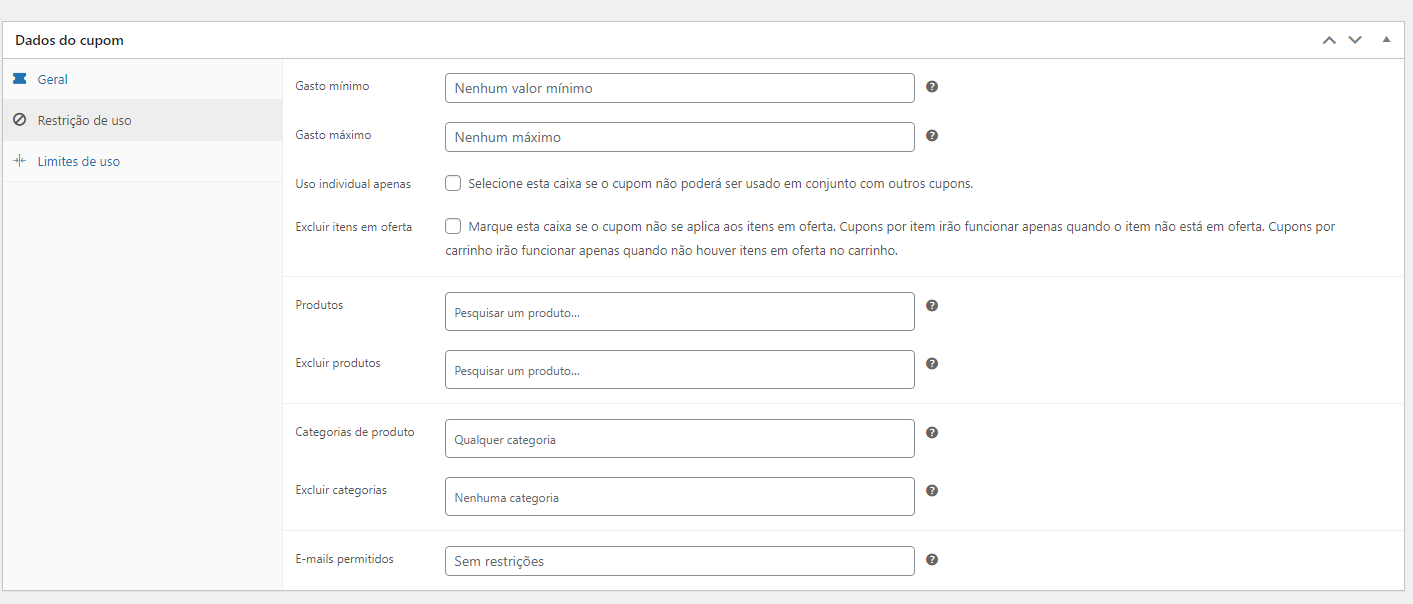Open Categorias de produto selector
Image resolution: width=1413 pixels, height=604 pixels.
(x=680, y=438)
